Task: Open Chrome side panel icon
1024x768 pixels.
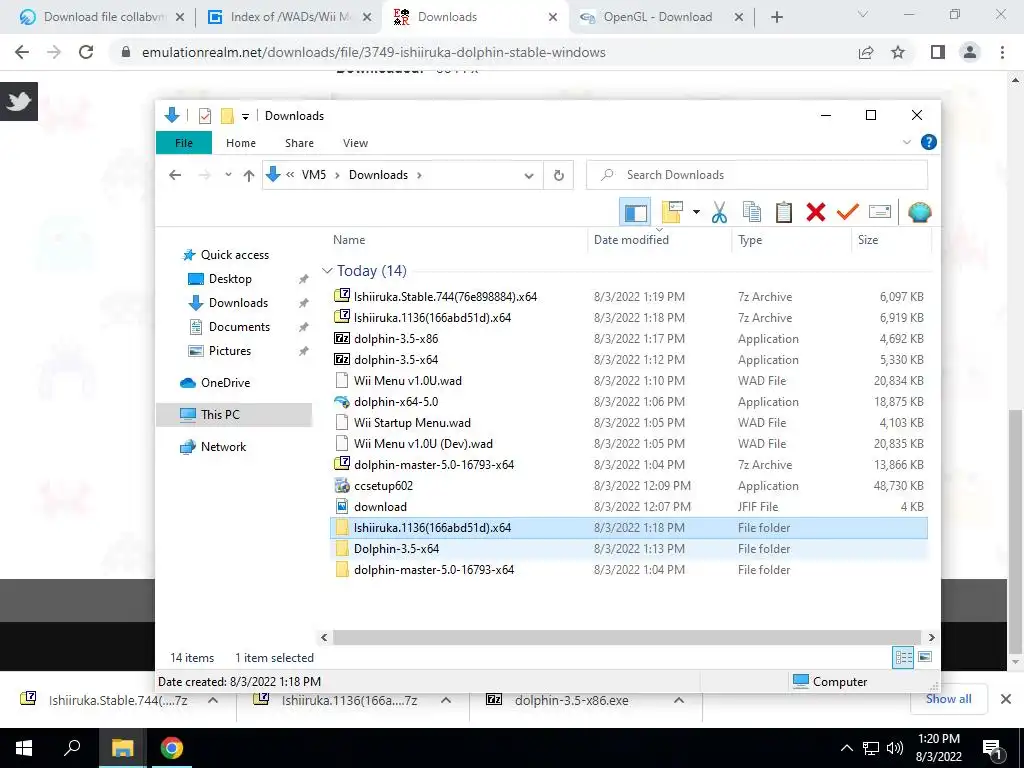Action: tap(938, 52)
